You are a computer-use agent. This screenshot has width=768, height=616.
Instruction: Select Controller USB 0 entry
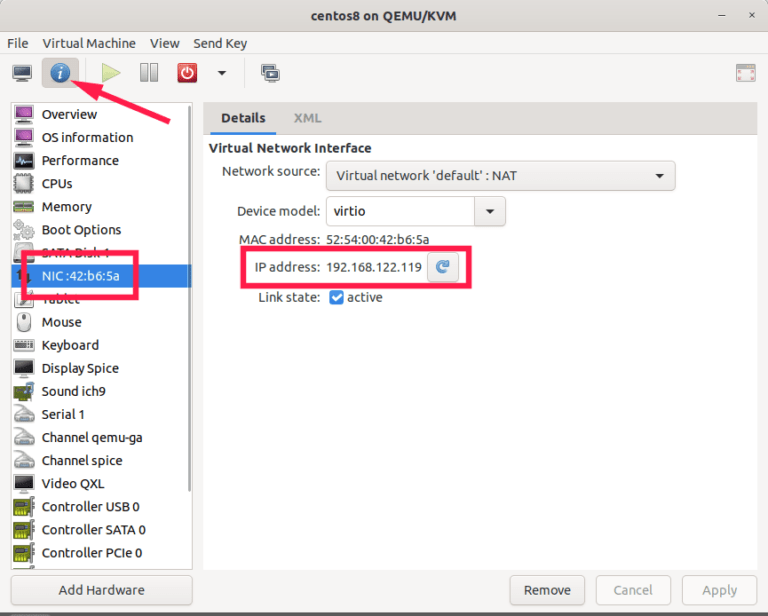[x=100, y=506]
